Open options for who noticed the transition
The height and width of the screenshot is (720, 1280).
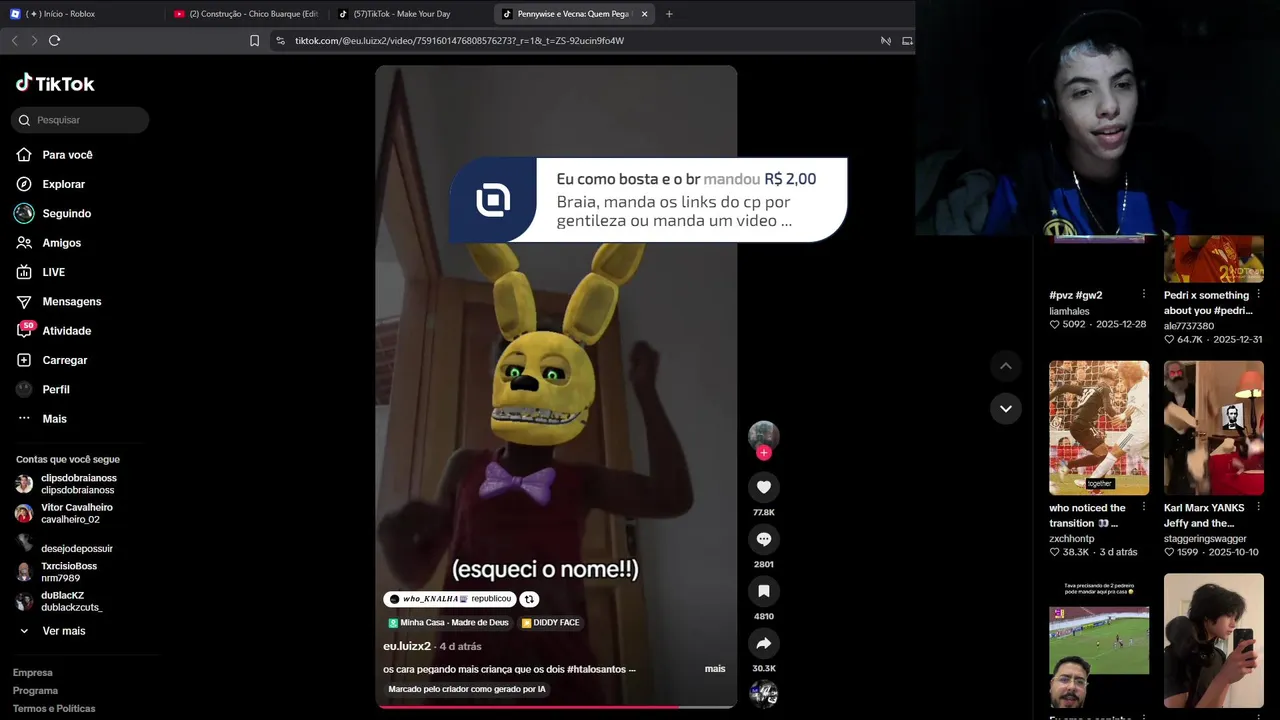[1144, 507]
